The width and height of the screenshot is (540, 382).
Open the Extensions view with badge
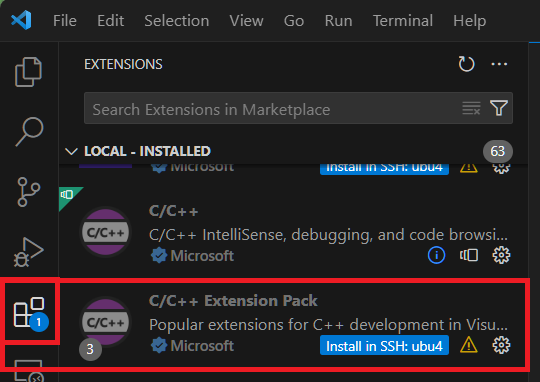(x=30, y=313)
